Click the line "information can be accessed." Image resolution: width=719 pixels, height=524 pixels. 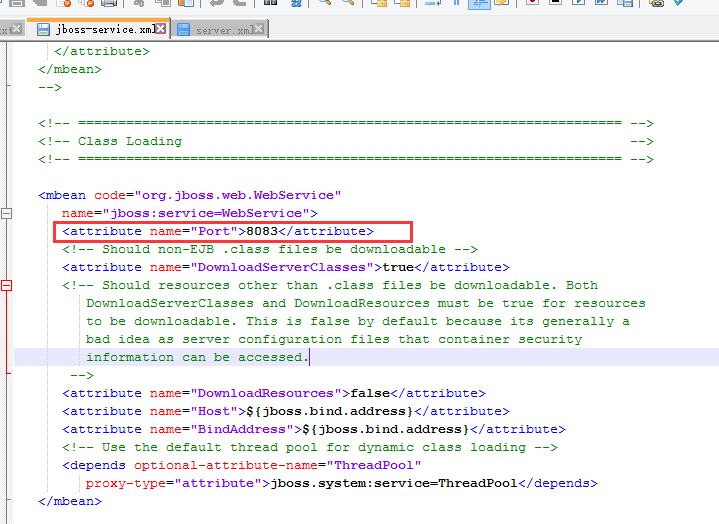198,357
